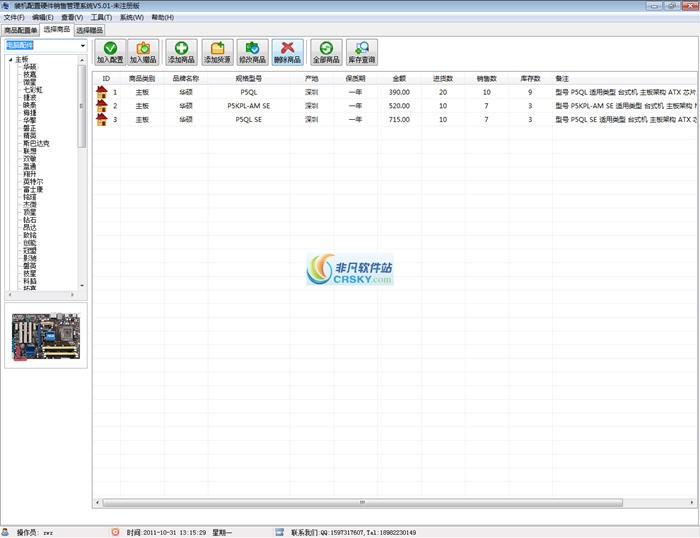
Task: Select 七彩虹 in the brand tree
Action: (33, 90)
